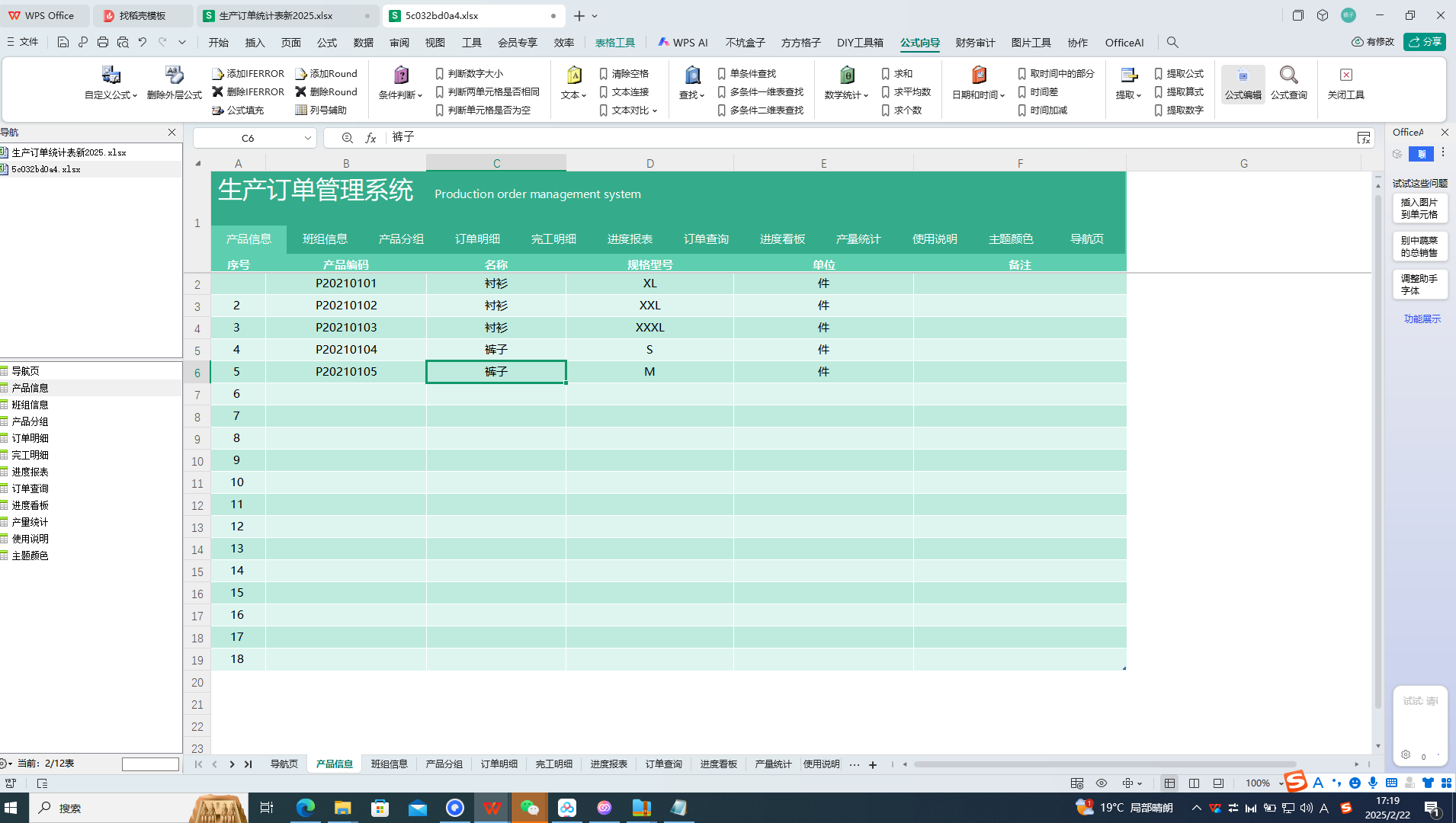The height and width of the screenshot is (823, 1456).
Task: Open the zoom percentage dropdown at 100%
Action: click(x=1281, y=783)
